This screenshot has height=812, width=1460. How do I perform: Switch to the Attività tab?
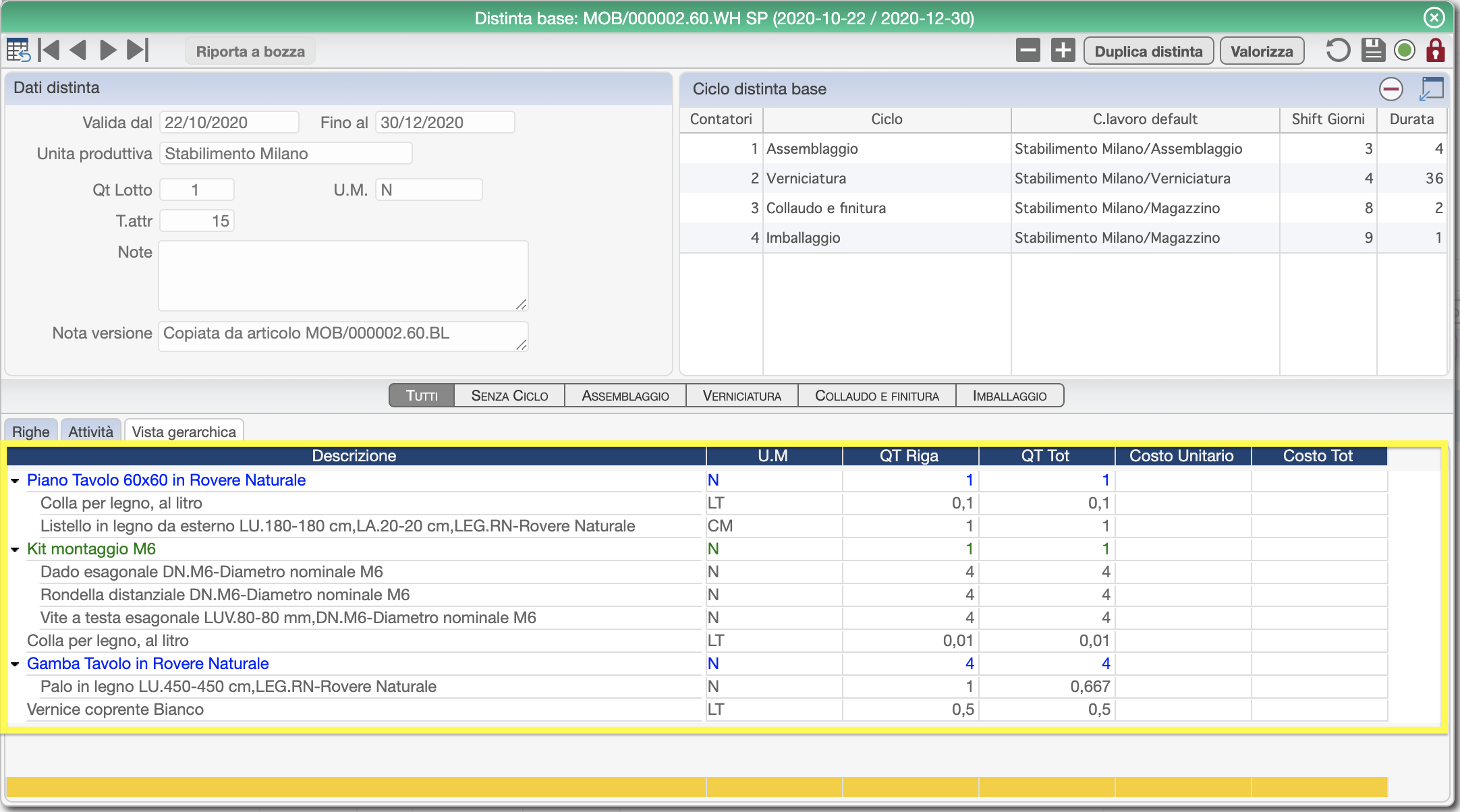pyautogui.click(x=91, y=432)
